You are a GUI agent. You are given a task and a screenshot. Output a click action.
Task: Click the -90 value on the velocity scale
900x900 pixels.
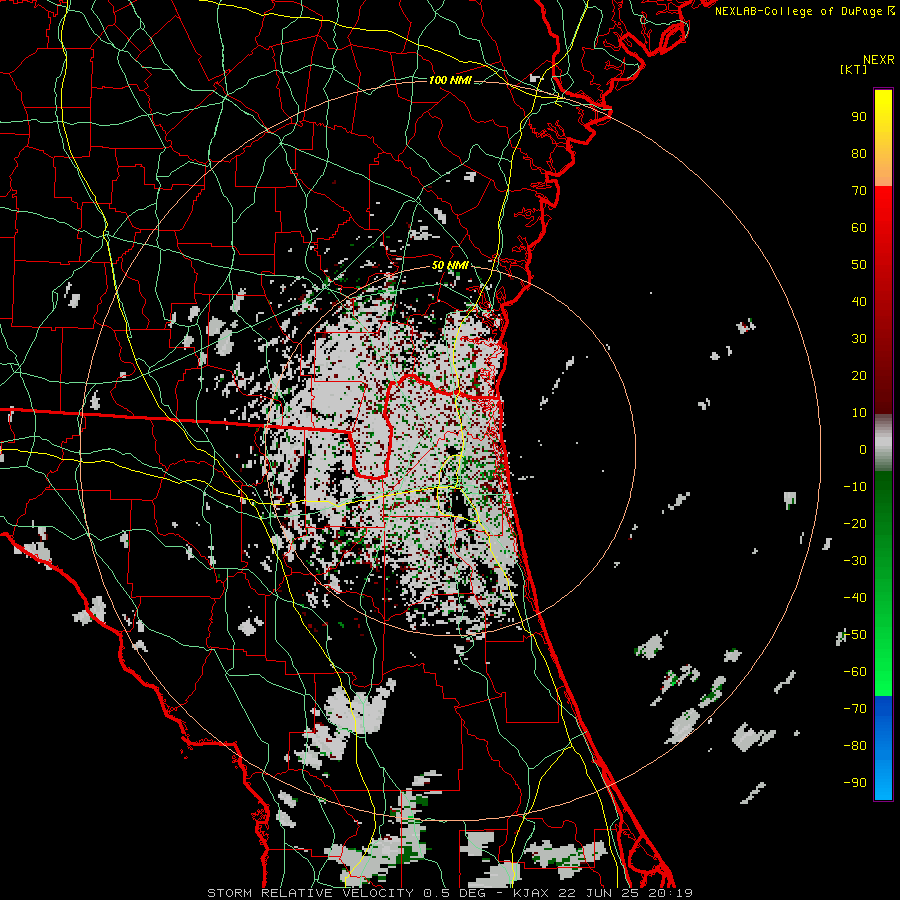point(855,783)
